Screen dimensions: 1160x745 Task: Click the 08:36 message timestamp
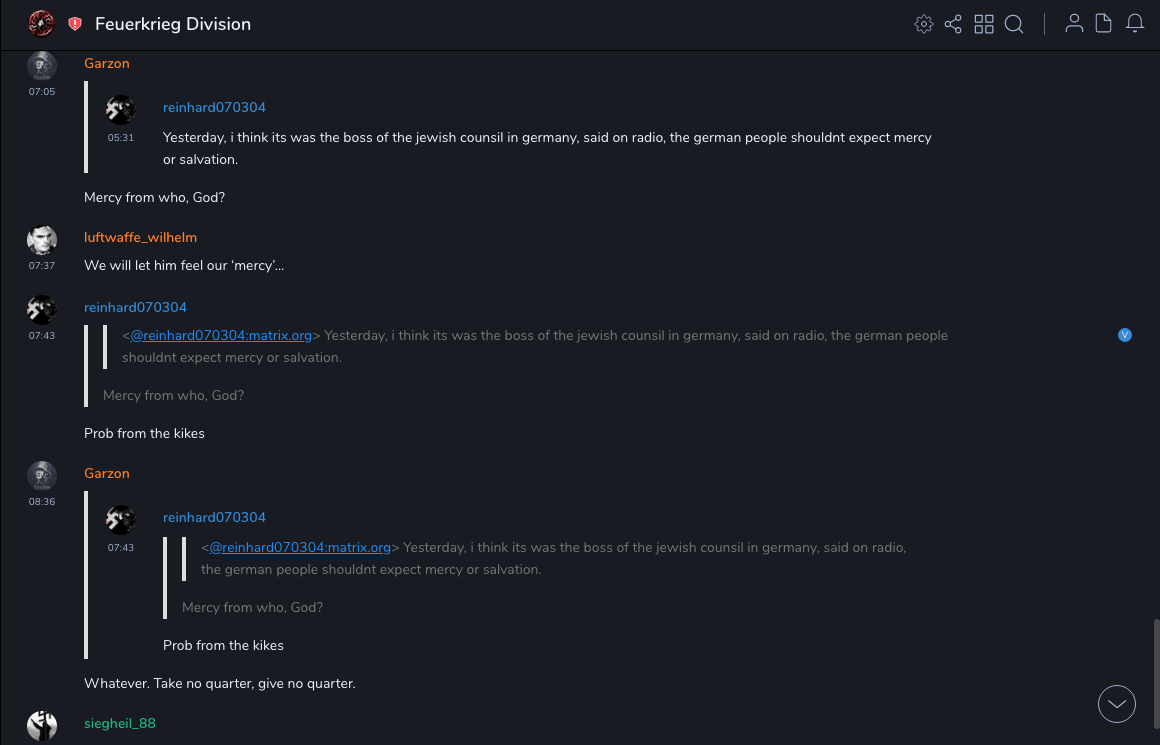[x=42, y=502]
